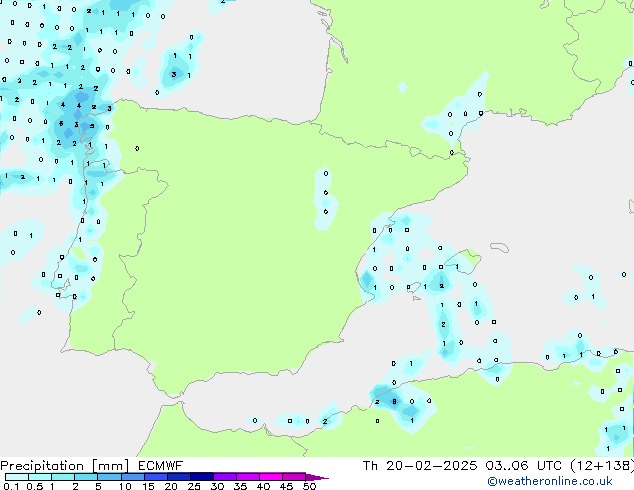Viewport: 634px width, 490px height.
Task: Select the legend value "40"
Action: (263, 486)
